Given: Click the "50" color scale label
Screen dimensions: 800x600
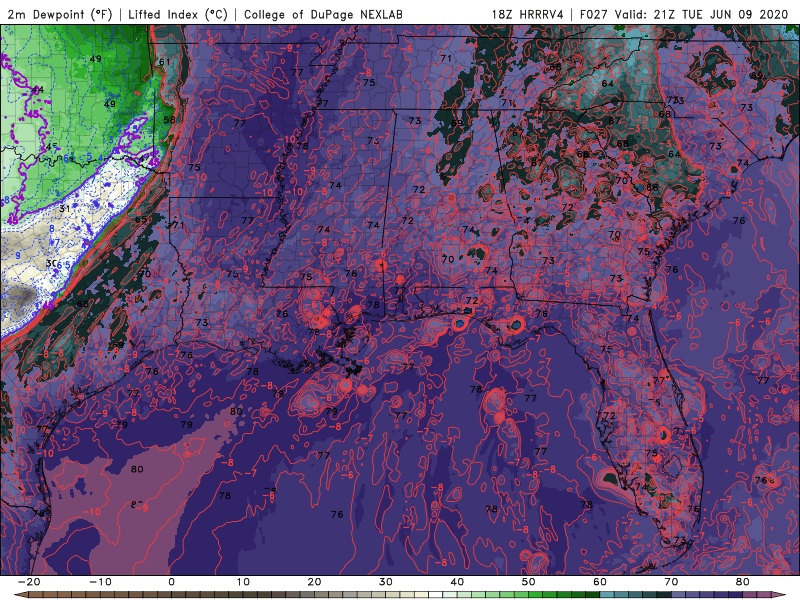Looking at the screenshot, I should [529, 582].
